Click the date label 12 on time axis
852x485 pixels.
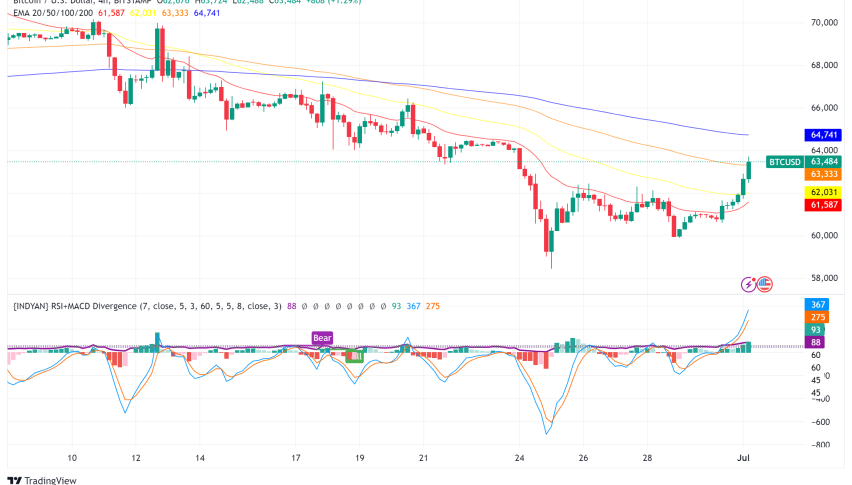click(x=136, y=458)
